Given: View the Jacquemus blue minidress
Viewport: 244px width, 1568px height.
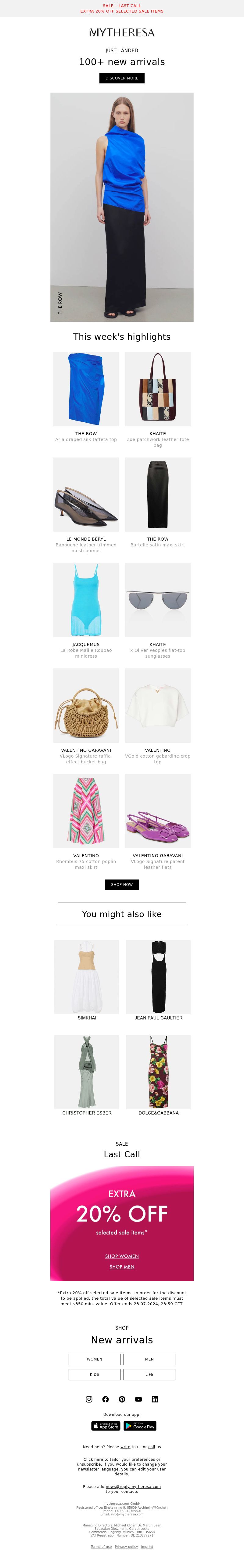Looking at the screenshot, I should click(x=86, y=600).
